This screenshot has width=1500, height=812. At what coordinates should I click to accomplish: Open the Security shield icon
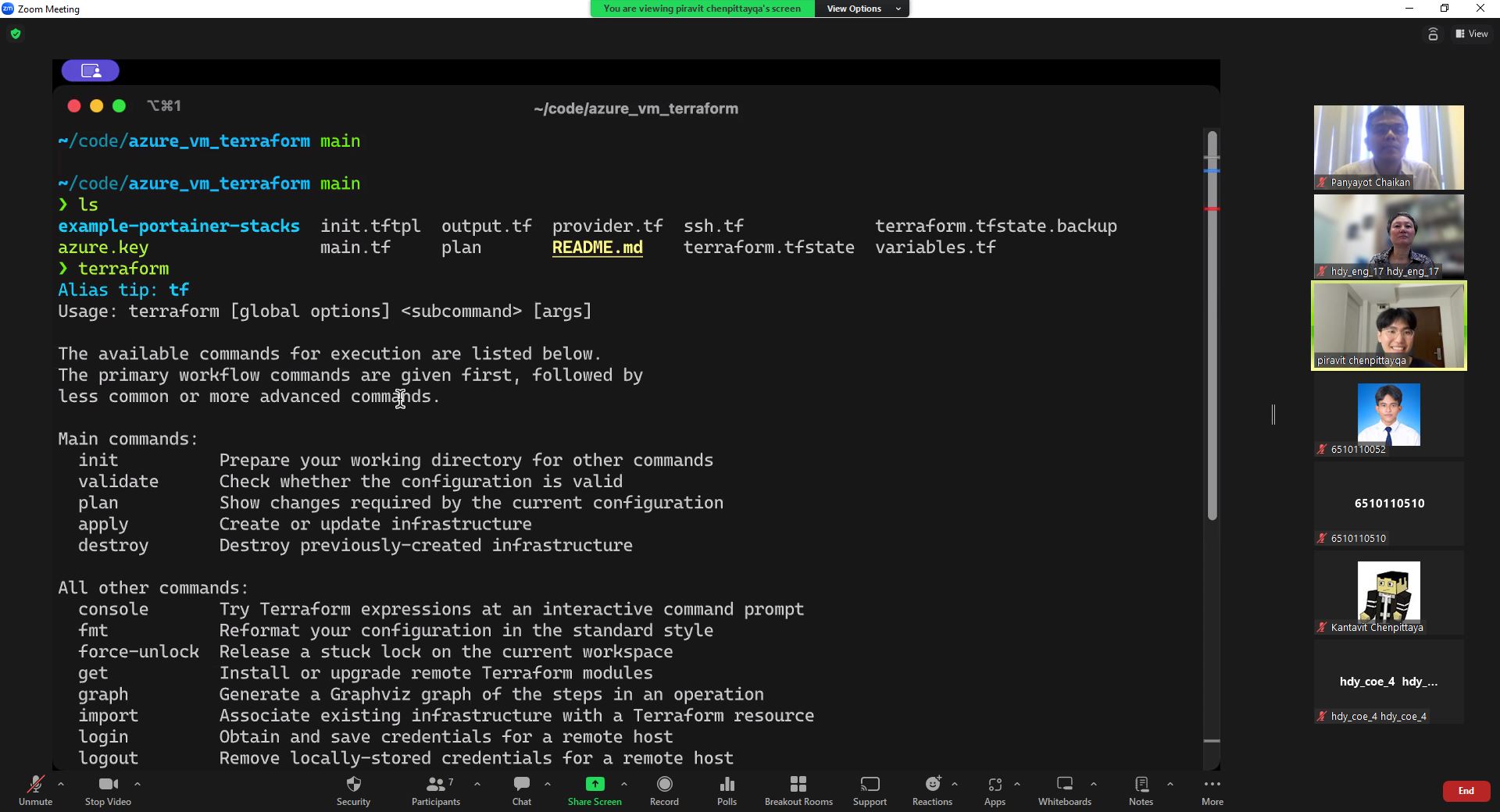tap(353, 784)
